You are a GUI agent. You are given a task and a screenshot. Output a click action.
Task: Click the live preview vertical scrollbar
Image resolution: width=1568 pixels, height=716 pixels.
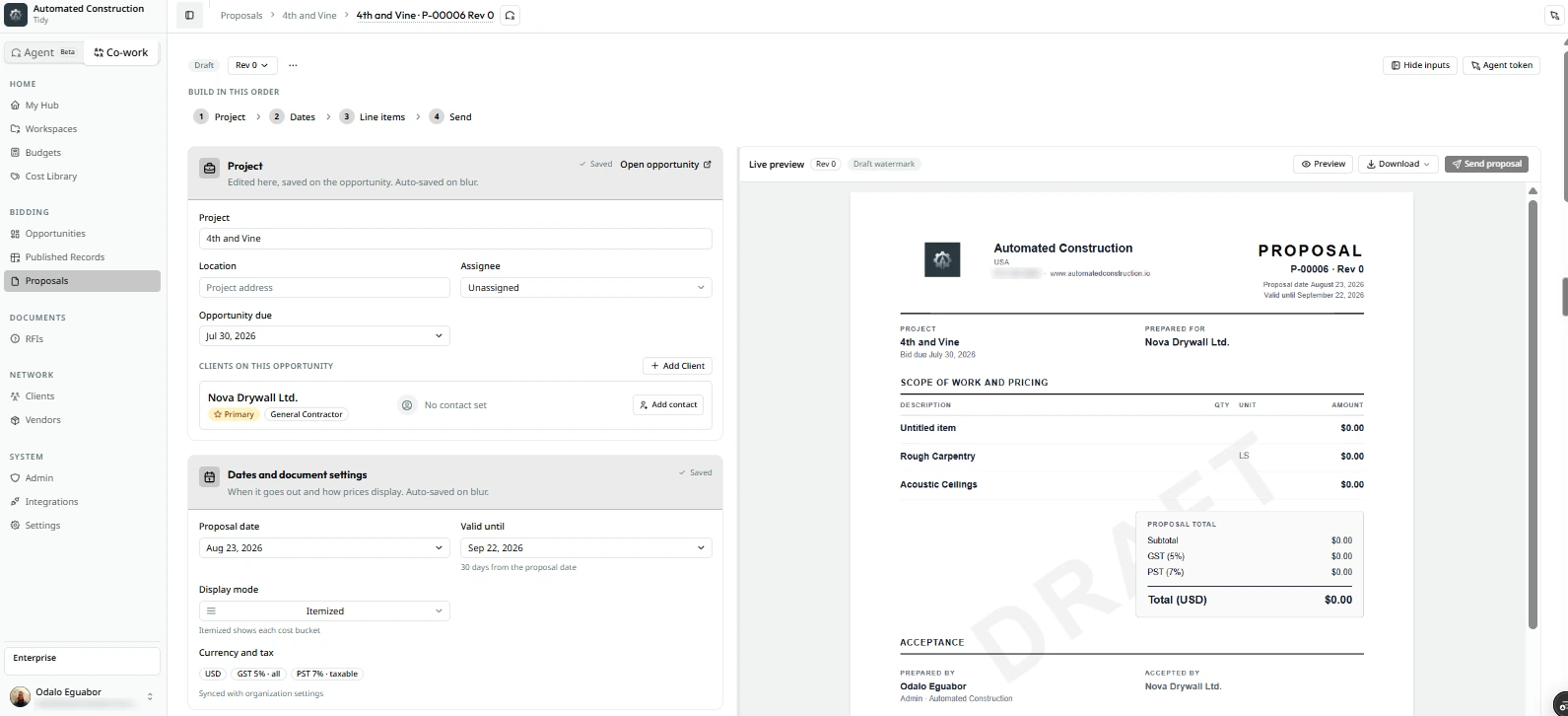[1533, 414]
